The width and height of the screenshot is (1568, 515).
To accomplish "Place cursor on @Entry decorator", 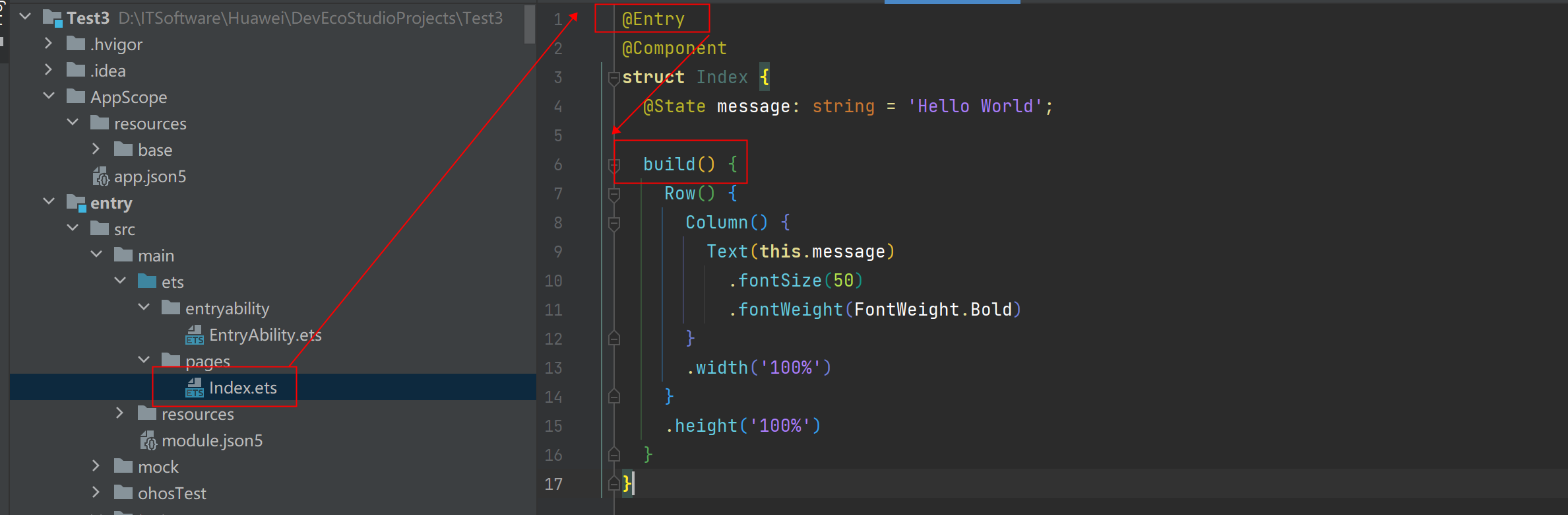I will point(653,19).
